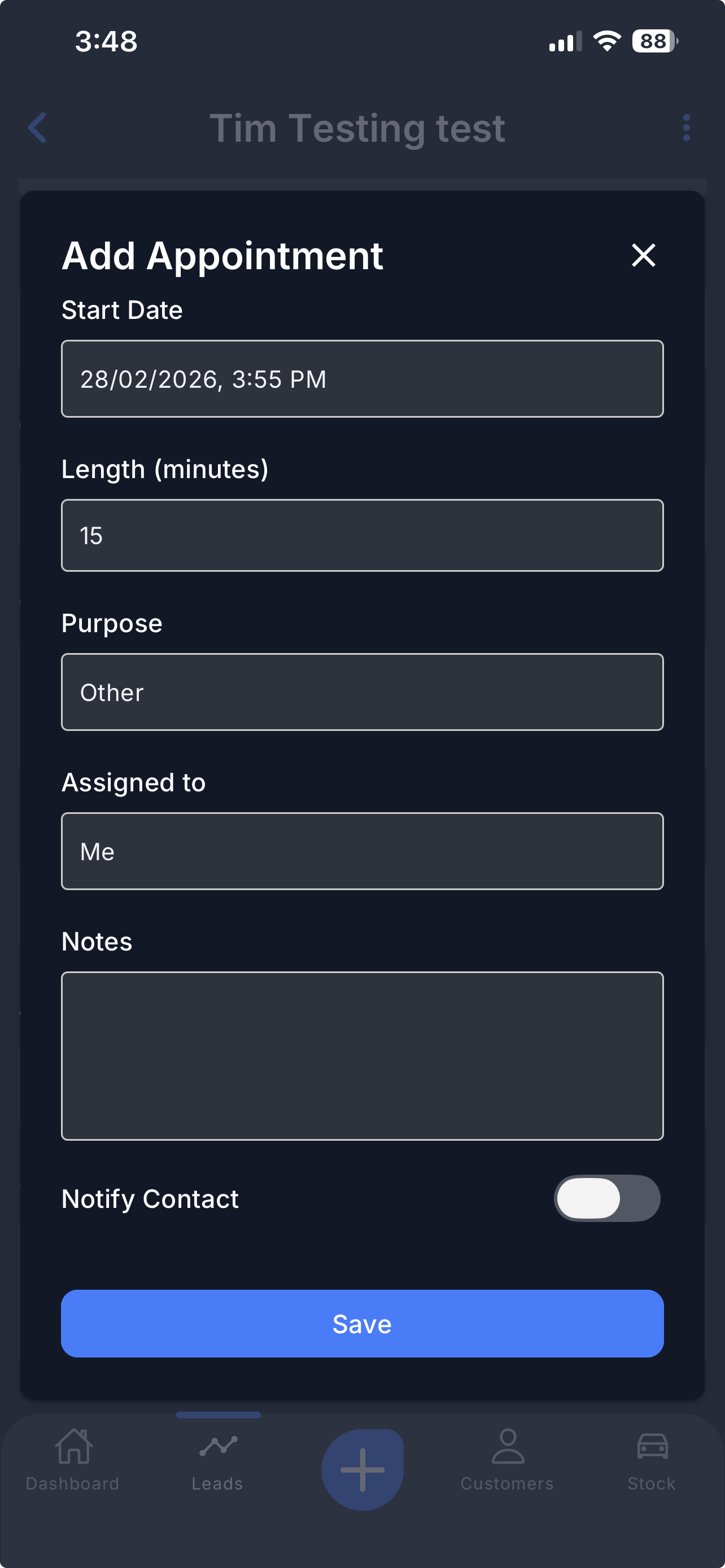The width and height of the screenshot is (725, 1568).
Task: Switch to the Leads tab label
Action: point(217,1483)
